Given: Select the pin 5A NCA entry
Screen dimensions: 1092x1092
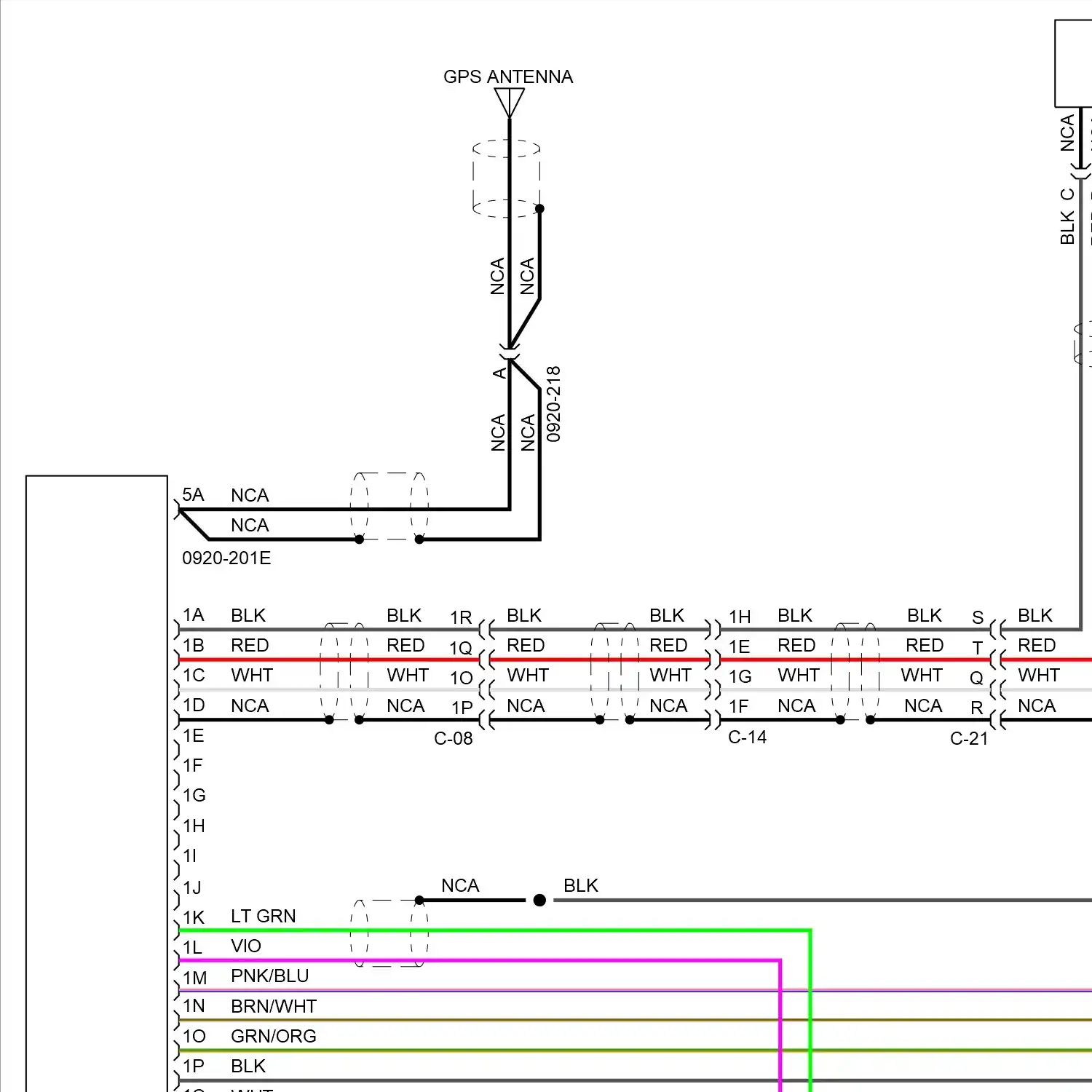Looking at the screenshot, I should pyautogui.click(x=218, y=496).
